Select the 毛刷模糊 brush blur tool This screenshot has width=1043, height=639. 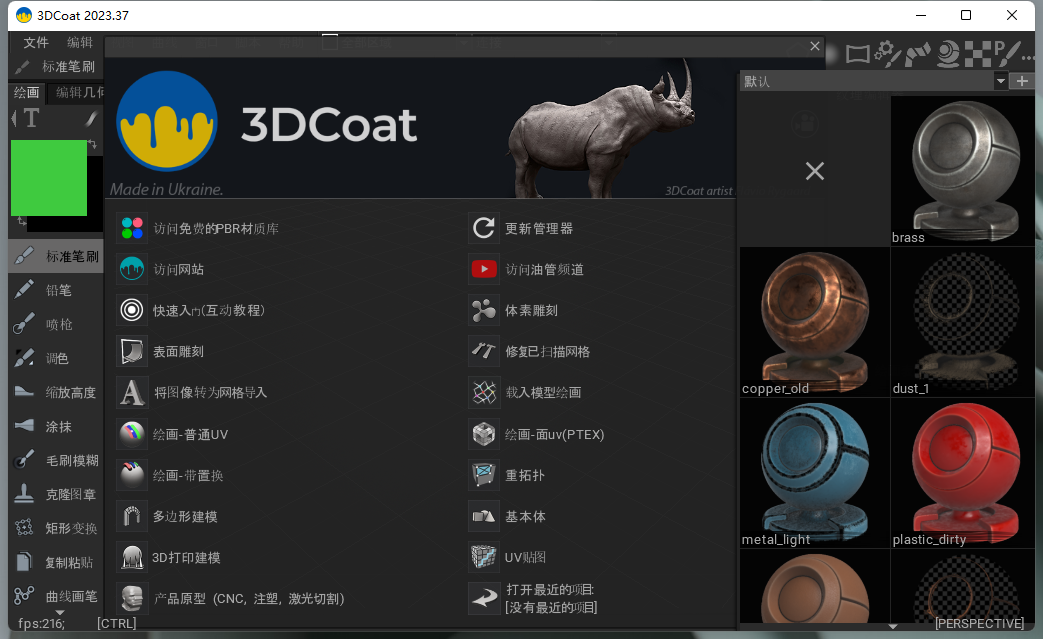tap(56, 460)
